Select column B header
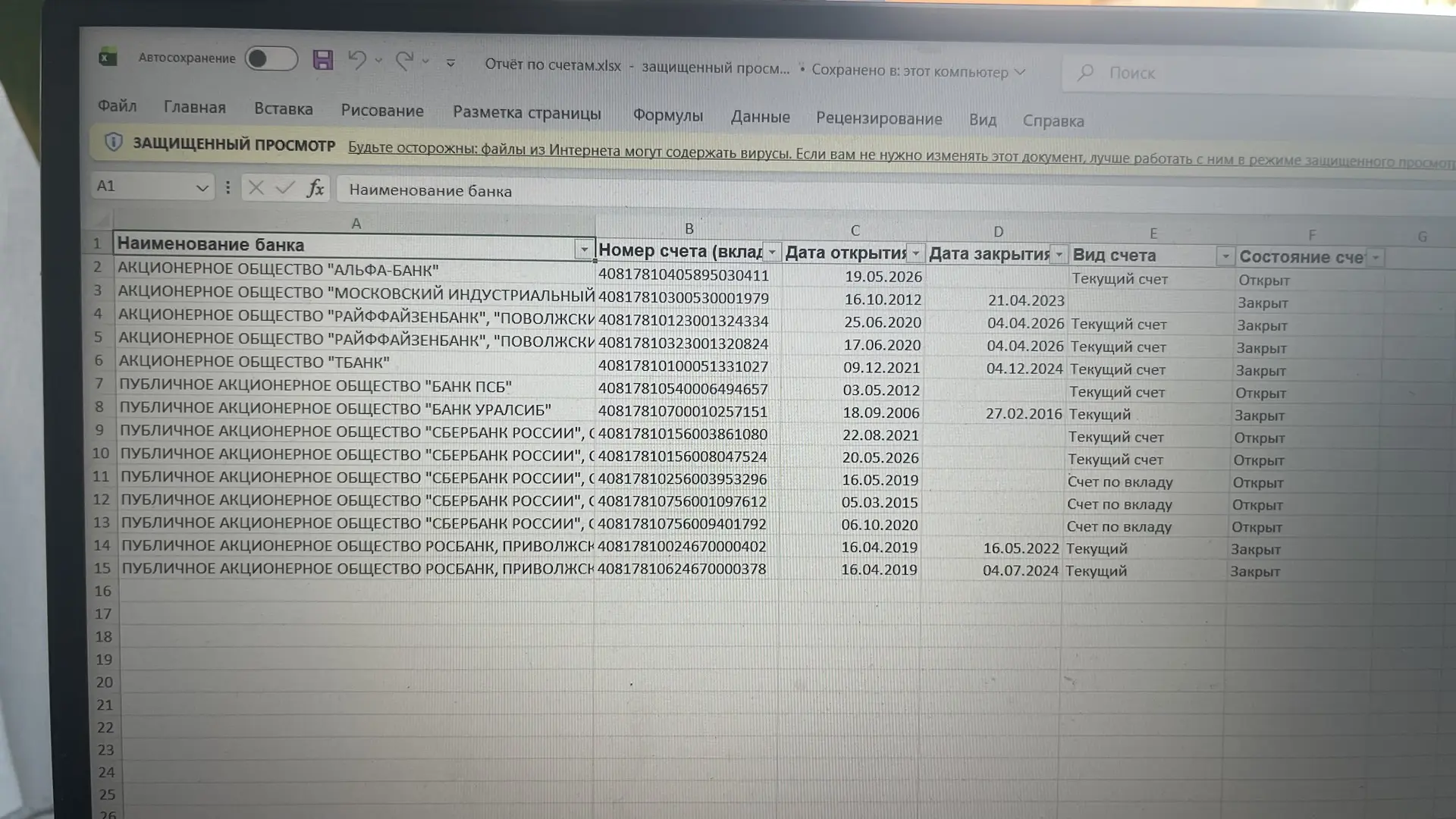This screenshot has height=819, width=1456. 689,227
